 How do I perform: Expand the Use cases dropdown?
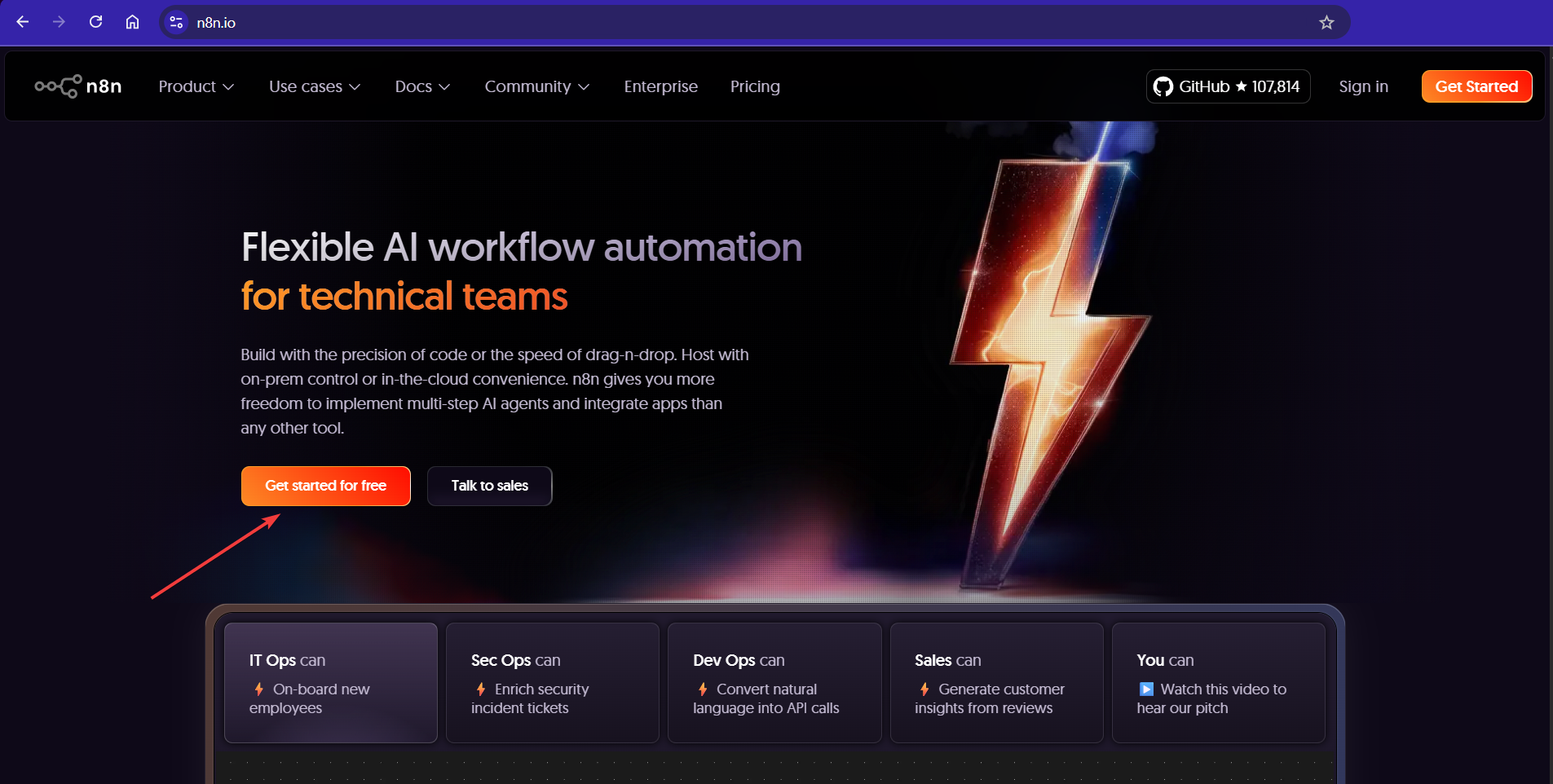[x=315, y=86]
